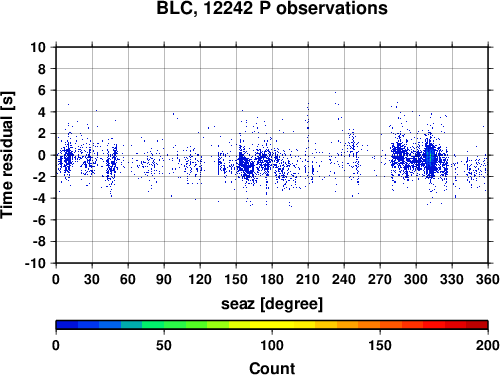The image size is (500, 375).
Task: Click the colorbar tick label 50
Action: 164,345
